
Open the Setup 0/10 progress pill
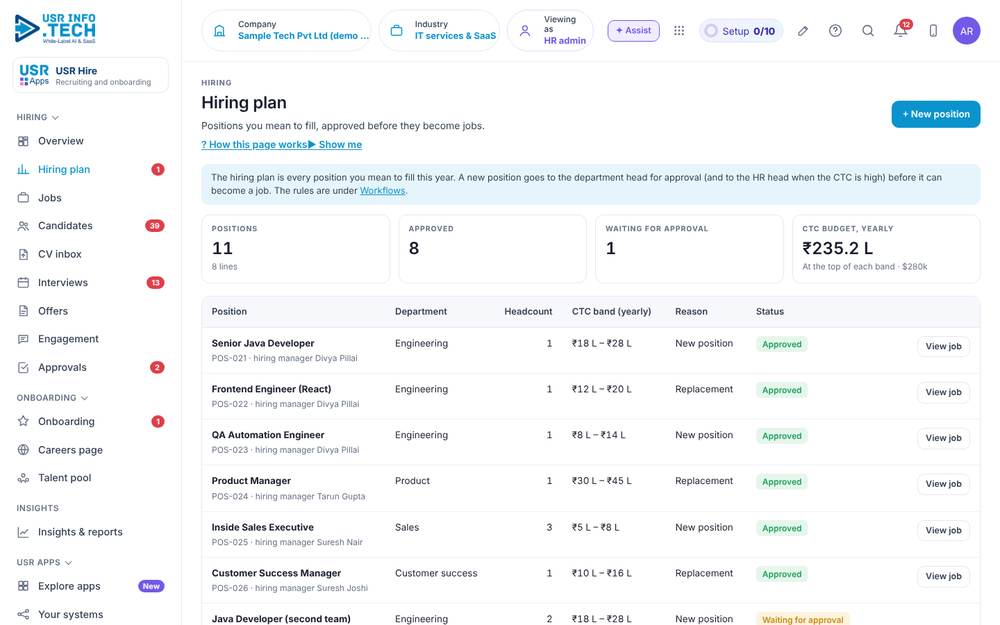[741, 31]
